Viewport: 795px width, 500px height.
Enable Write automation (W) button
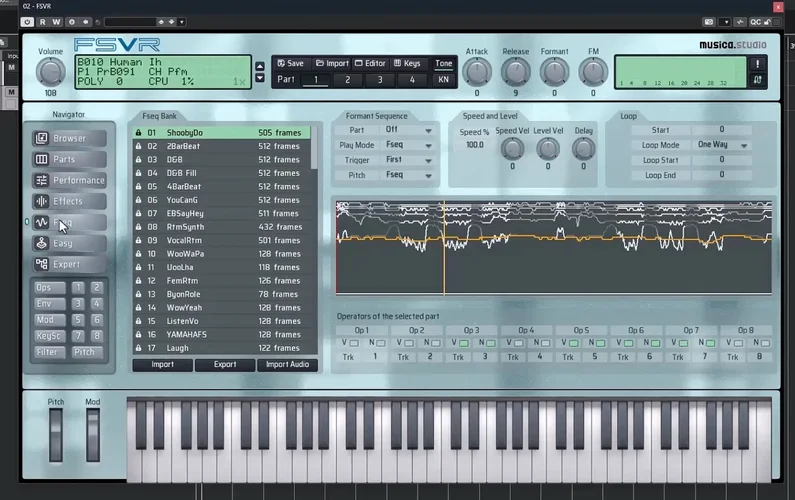(x=56, y=22)
